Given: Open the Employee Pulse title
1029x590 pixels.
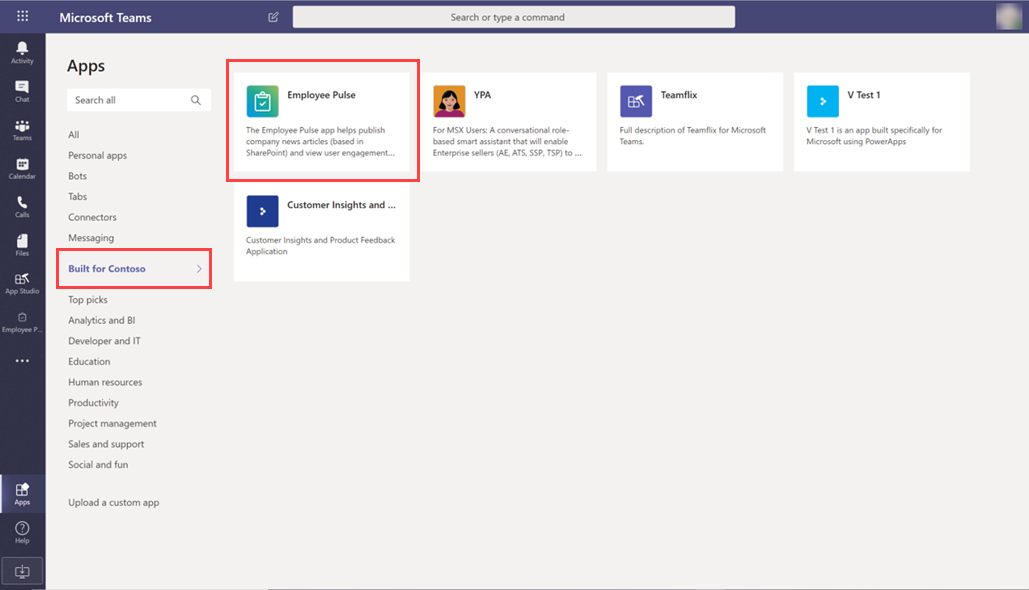Looking at the screenshot, I should point(322,95).
